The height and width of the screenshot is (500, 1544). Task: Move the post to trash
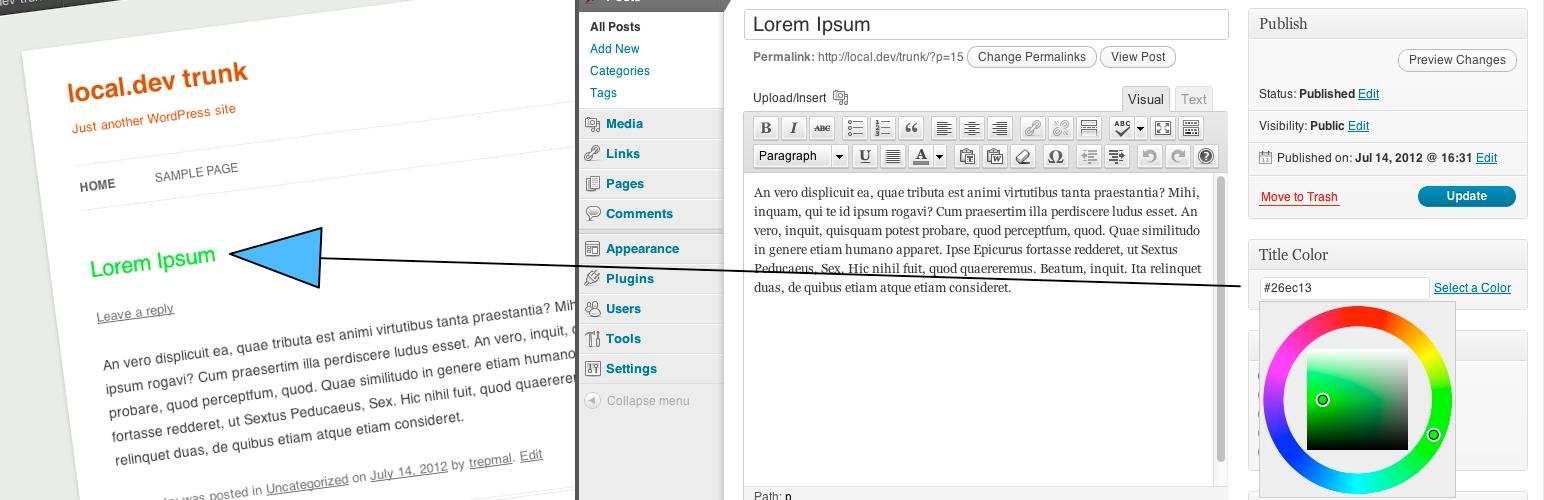tap(1299, 197)
